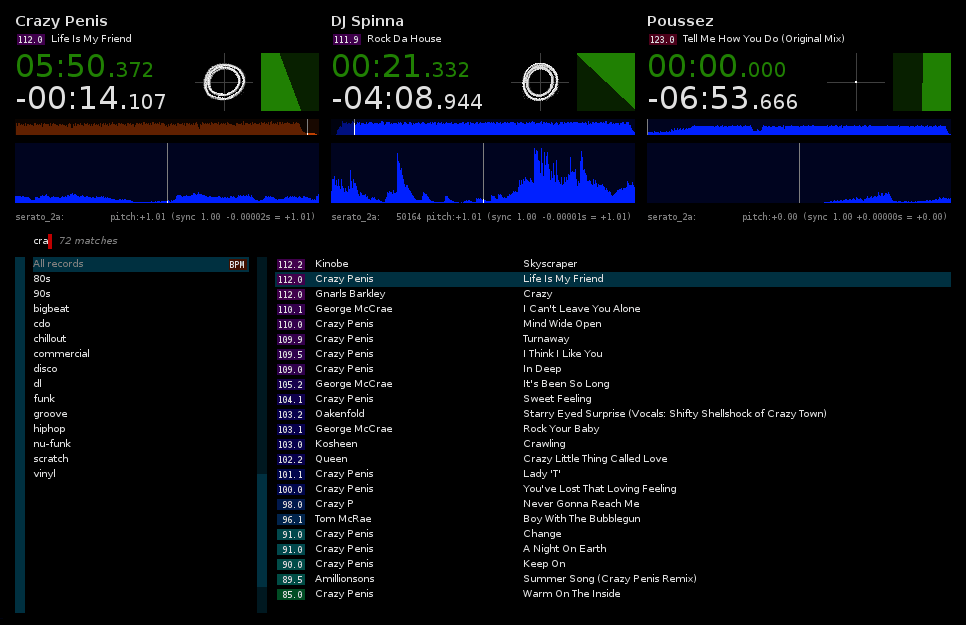The width and height of the screenshot is (966, 625).
Task: Select the track A Night On Earth
Action: coord(613,549)
